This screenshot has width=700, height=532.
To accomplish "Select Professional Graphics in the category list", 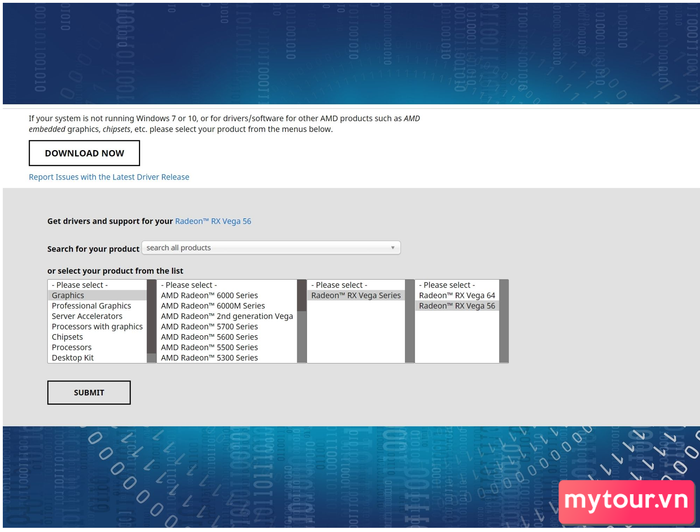I will tap(97, 306).
